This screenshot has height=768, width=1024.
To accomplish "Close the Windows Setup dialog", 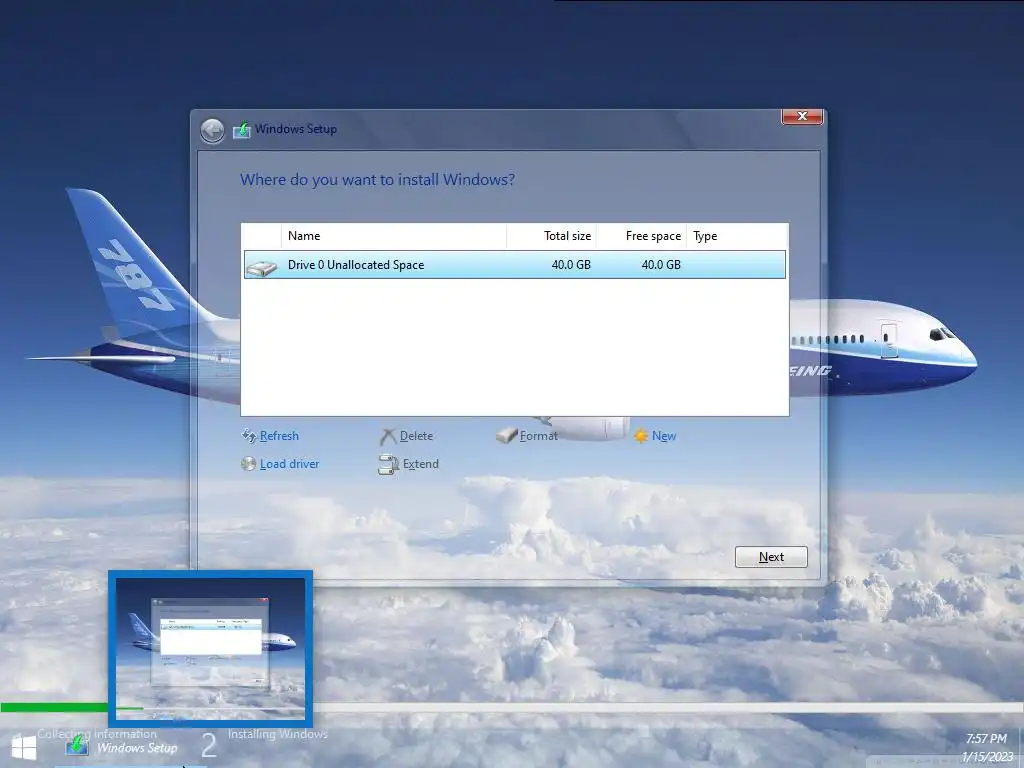I will (x=802, y=116).
